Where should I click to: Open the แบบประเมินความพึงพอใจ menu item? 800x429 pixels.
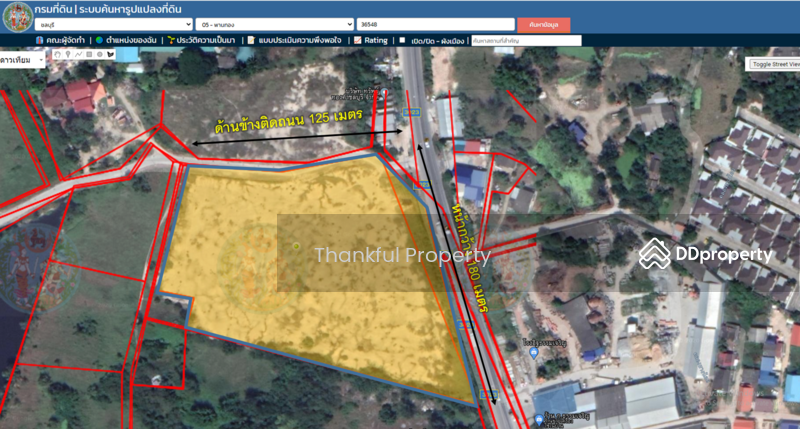(x=297, y=41)
